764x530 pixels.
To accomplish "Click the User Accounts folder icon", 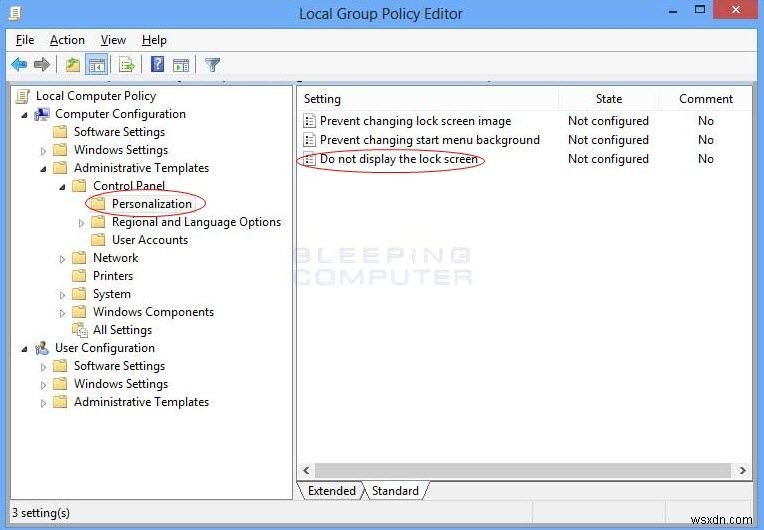I will tap(98, 240).
